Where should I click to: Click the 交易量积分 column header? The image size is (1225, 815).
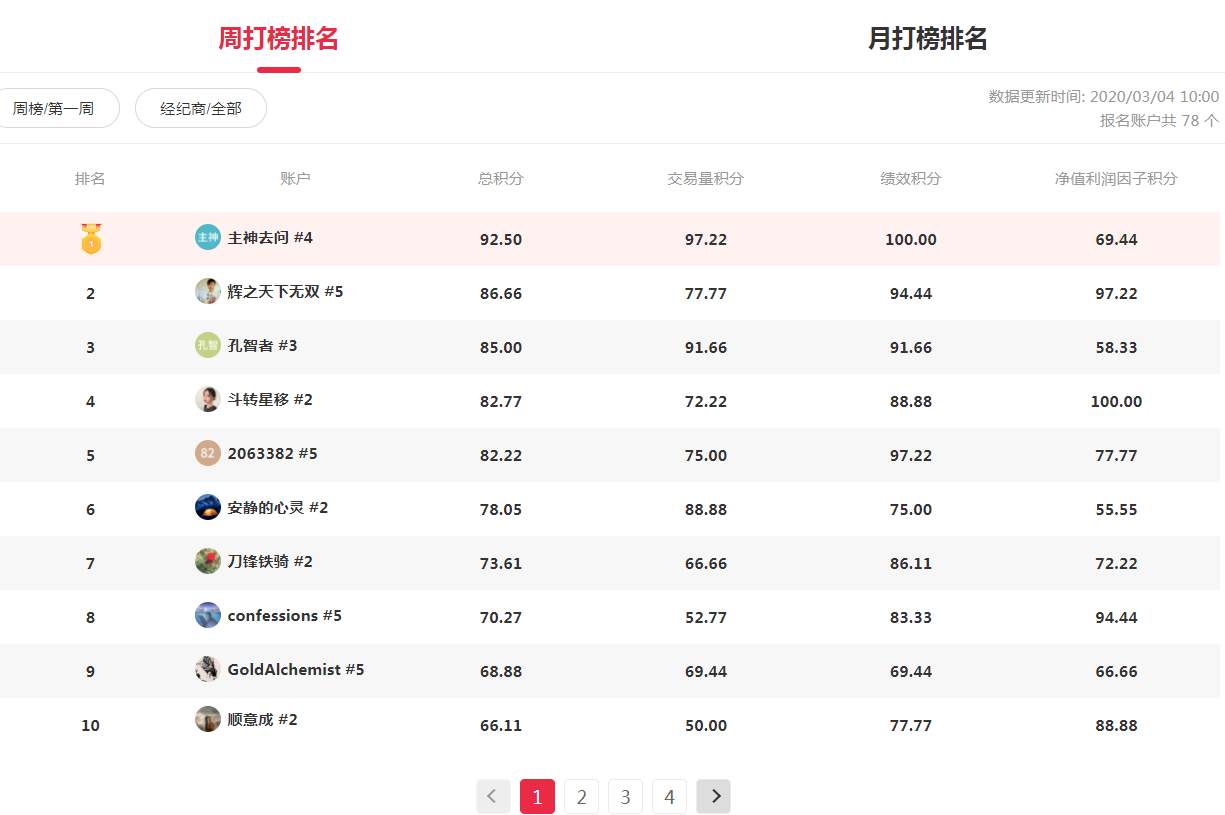pyautogui.click(x=706, y=179)
